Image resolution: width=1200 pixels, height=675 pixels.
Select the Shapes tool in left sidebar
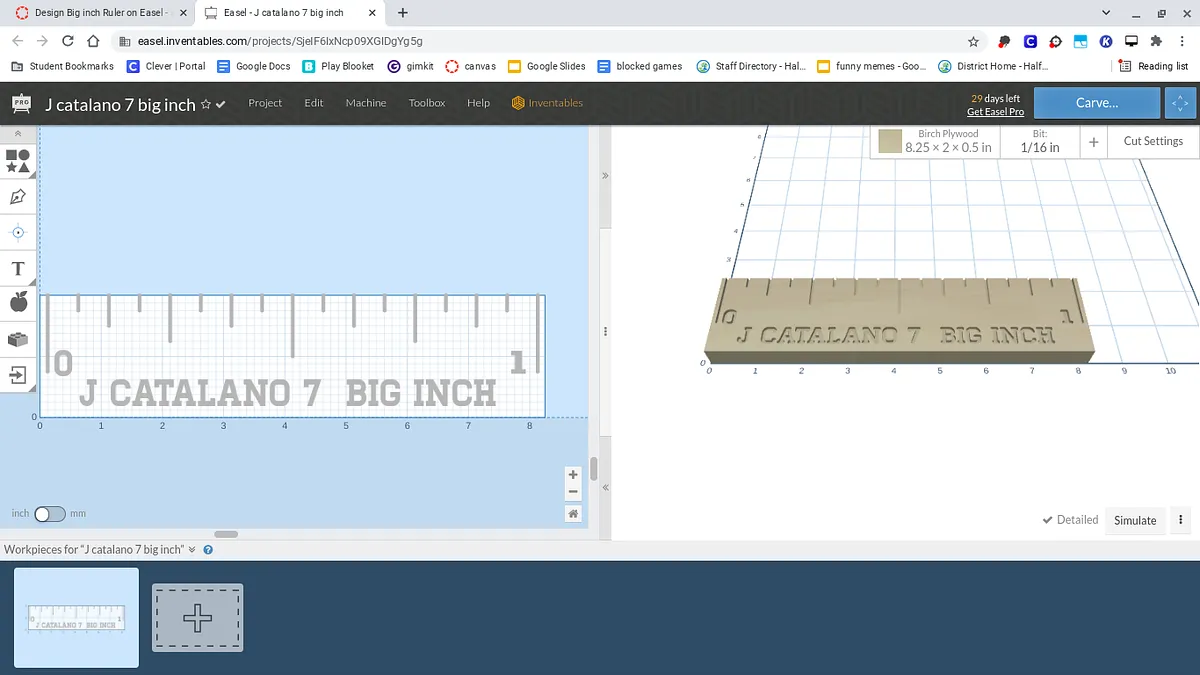point(18,160)
